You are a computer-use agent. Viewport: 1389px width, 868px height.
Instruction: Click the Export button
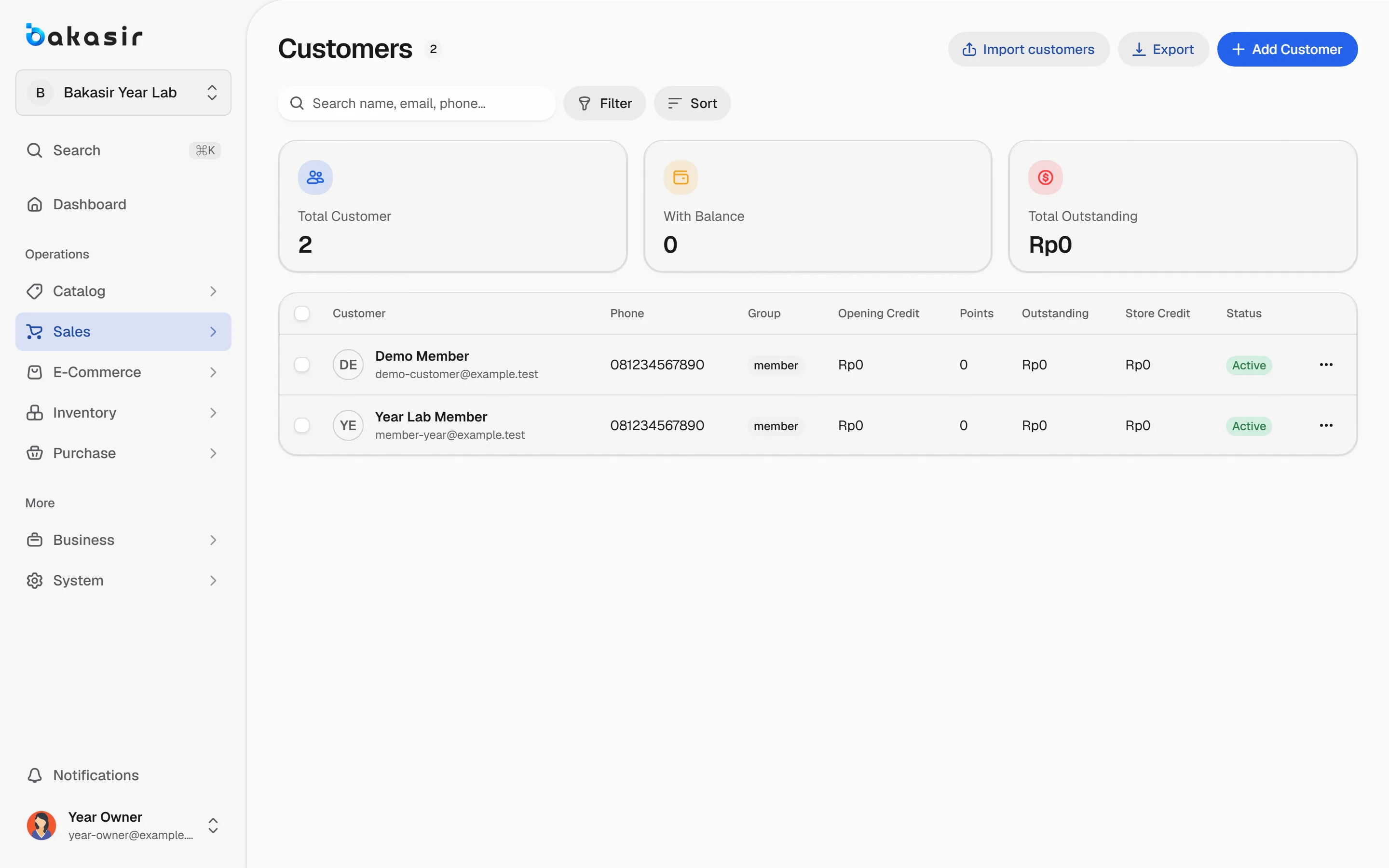click(1163, 49)
